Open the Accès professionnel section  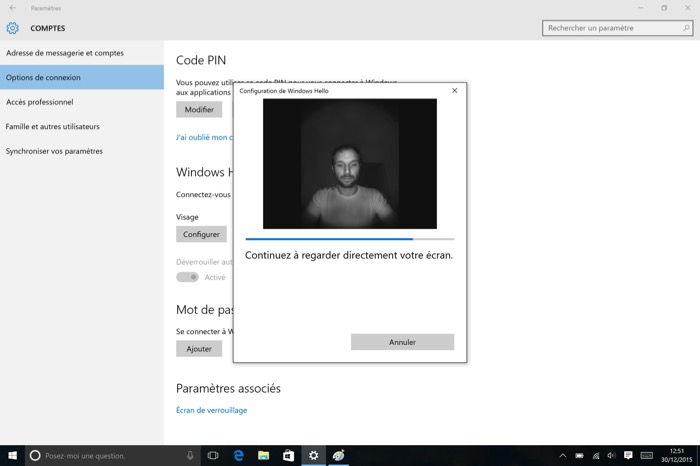click(40, 102)
